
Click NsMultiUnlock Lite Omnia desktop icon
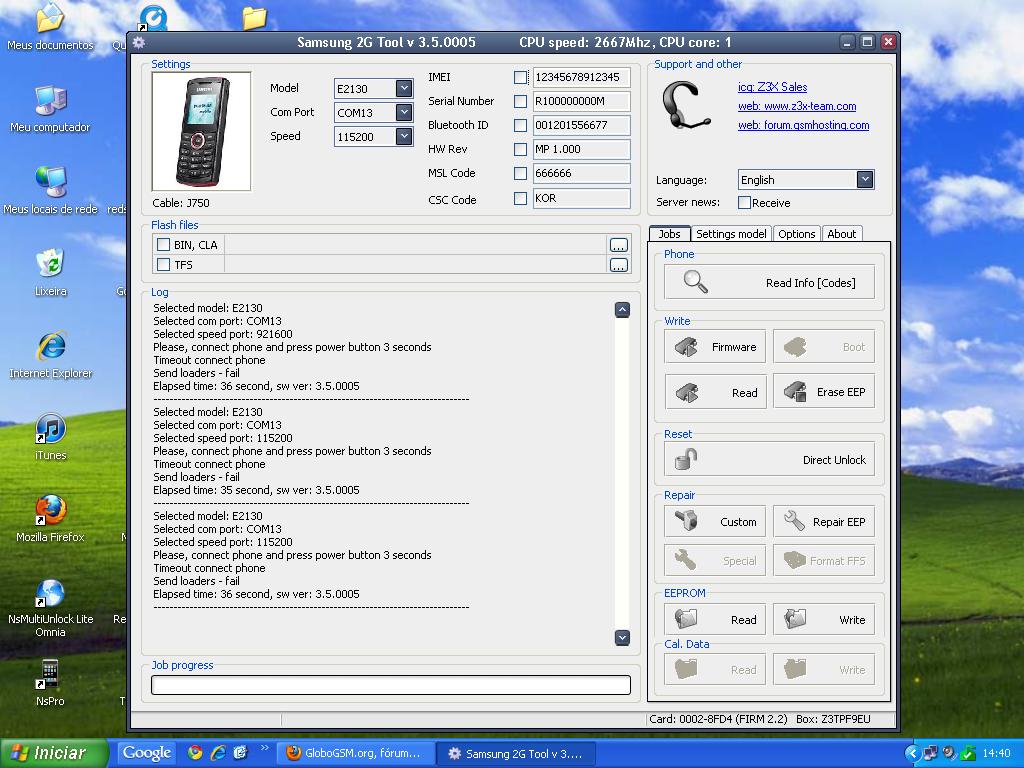click(50, 609)
